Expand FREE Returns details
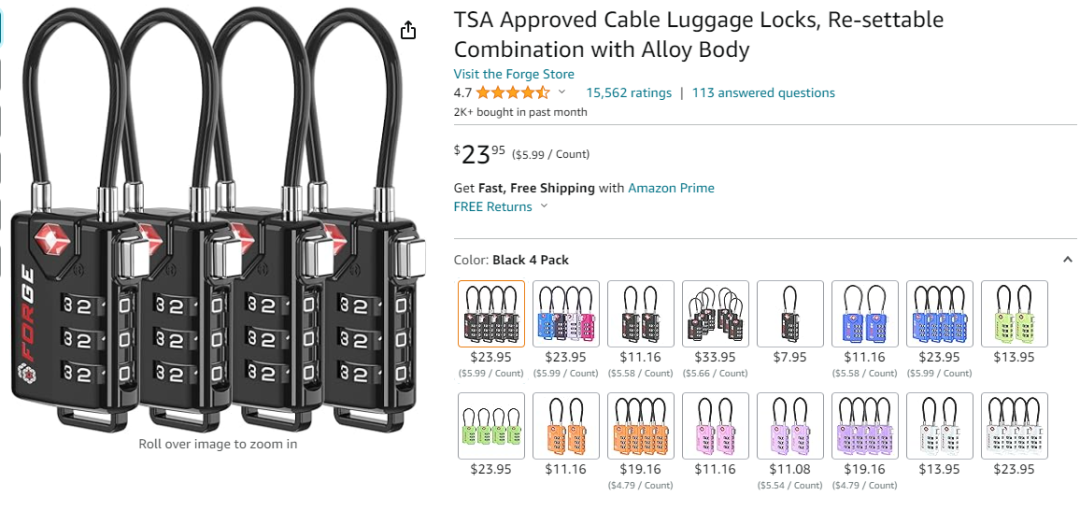 [x=500, y=207]
